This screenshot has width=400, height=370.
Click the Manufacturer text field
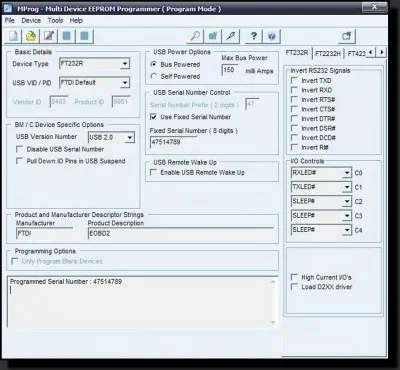click(44, 233)
